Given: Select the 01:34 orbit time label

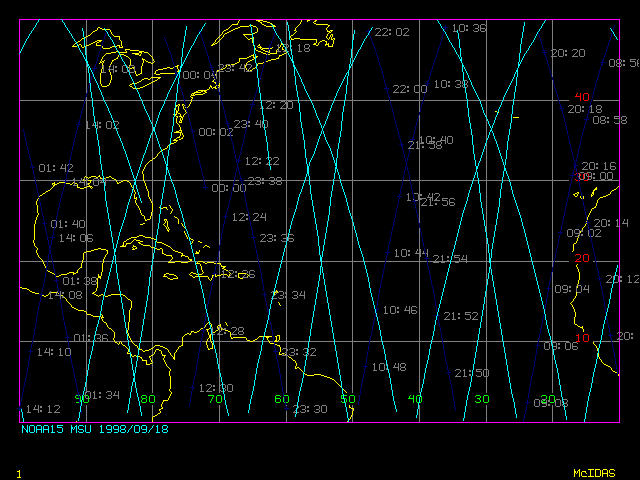Looking at the screenshot, I should (102, 395).
